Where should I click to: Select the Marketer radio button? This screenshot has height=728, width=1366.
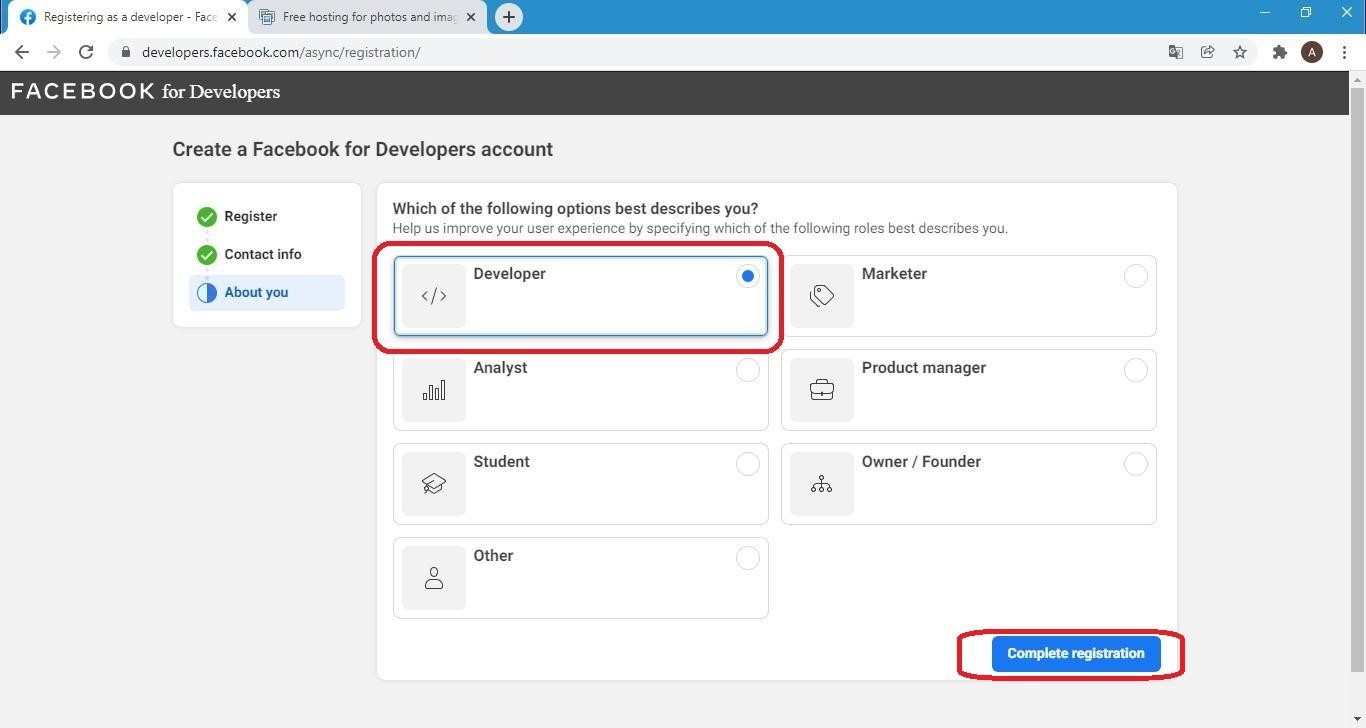point(1135,276)
